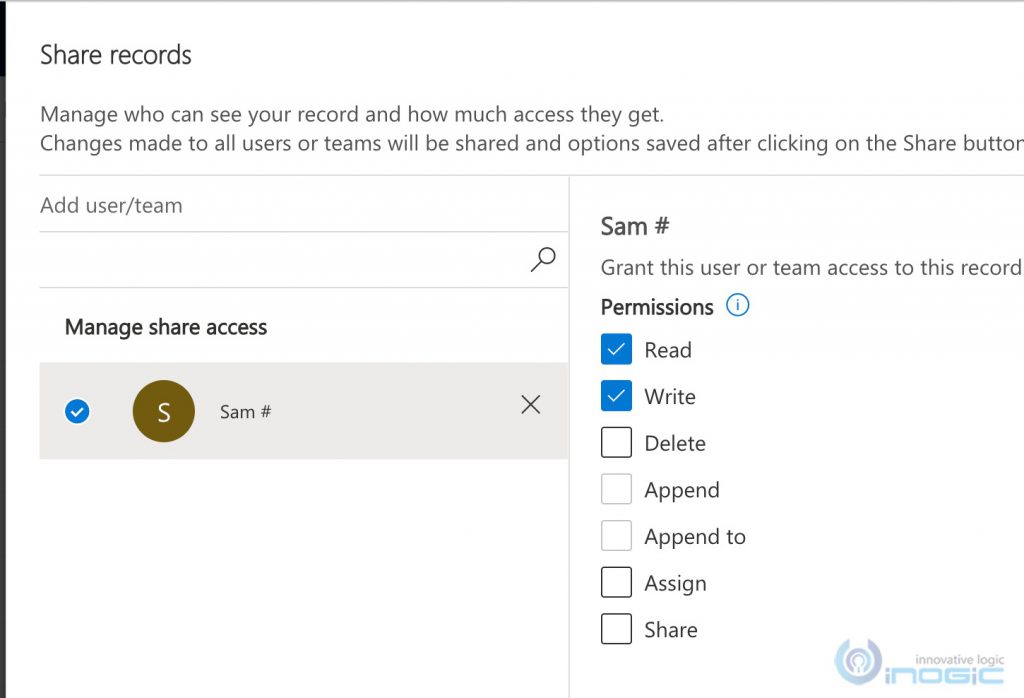The width and height of the screenshot is (1024, 698).
Task: Enable the Share permission
Action: (616, 628)
